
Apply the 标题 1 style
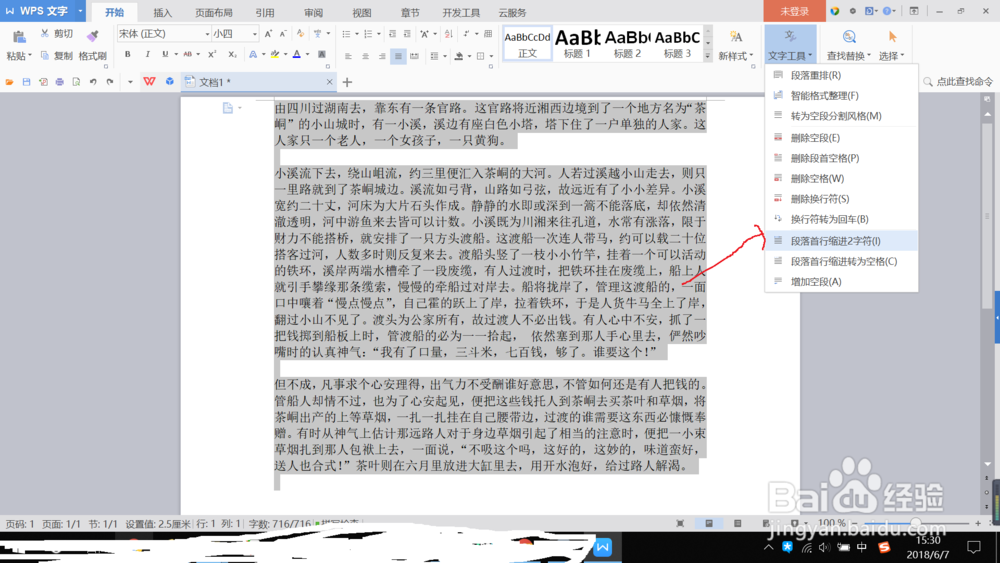click(577, 43)
